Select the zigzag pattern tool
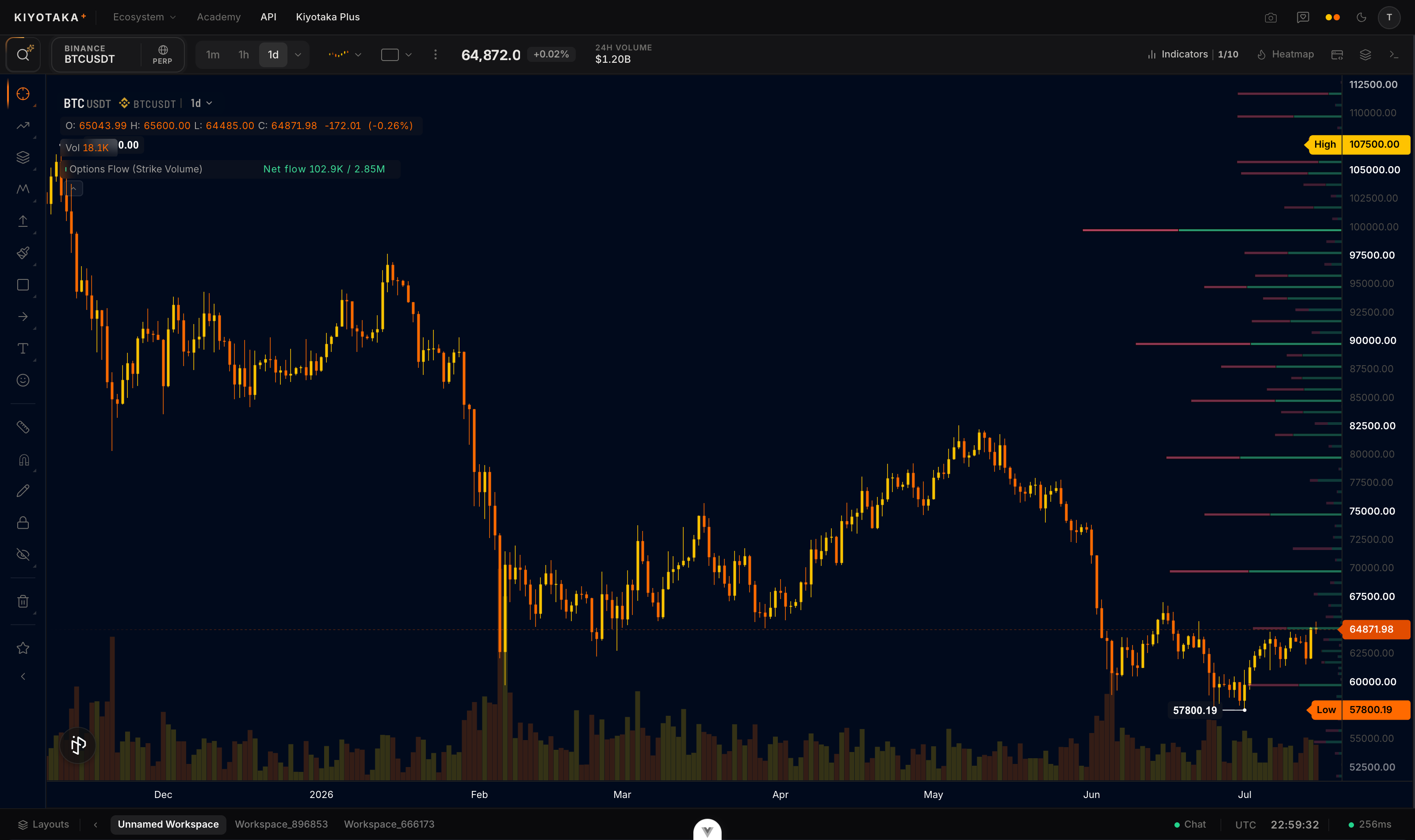This screenshot has width=1415, height=840. (x=23, y=189)
